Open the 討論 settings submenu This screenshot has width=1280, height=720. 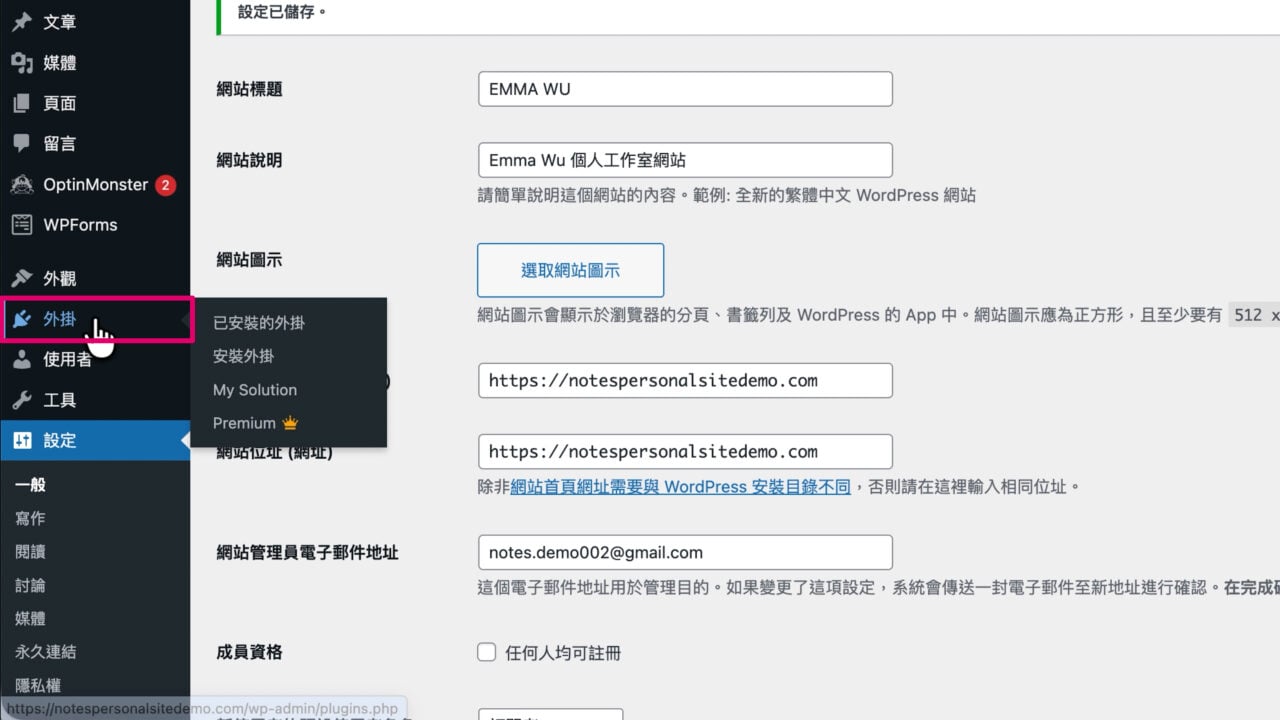30,585
